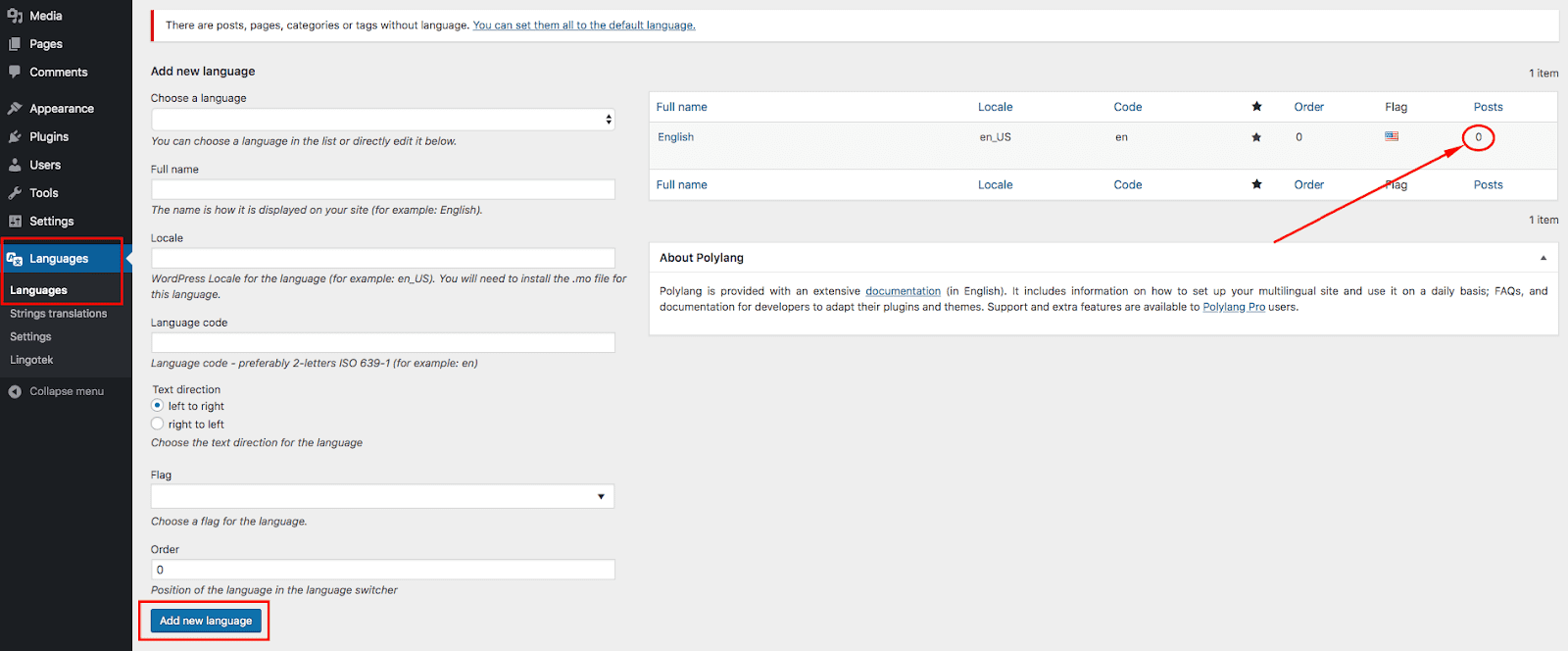Click the posts count 0 for English

(1479, 137)
